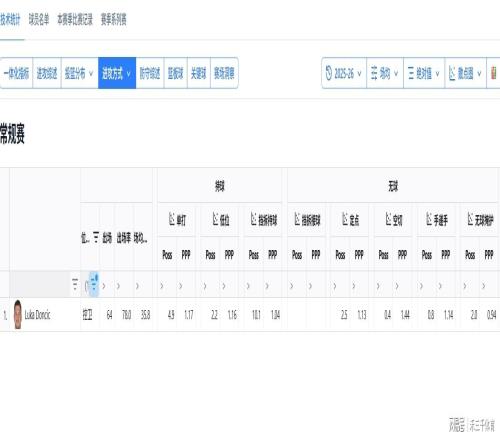This screenshot has width=500, height=440.
Task: Click the chart icon beside 空切 header
Action: tap(389, 219)
